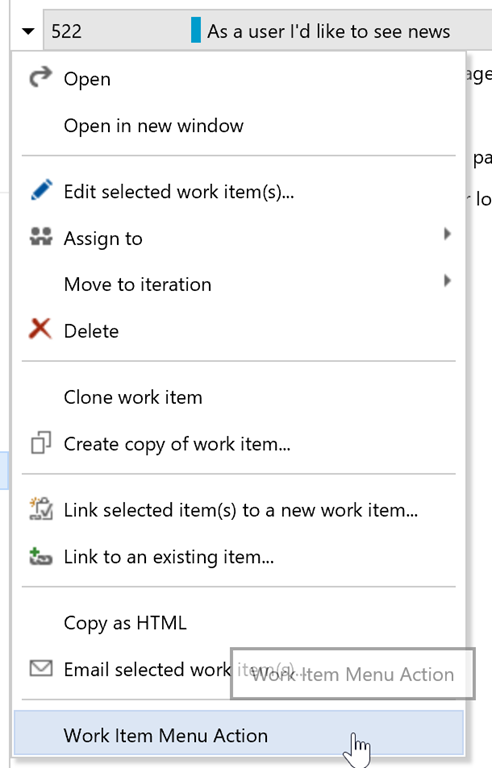This screenshot has height=768, width=492.
Task: Click the link to new work item icon
Action: coord(41,508)
